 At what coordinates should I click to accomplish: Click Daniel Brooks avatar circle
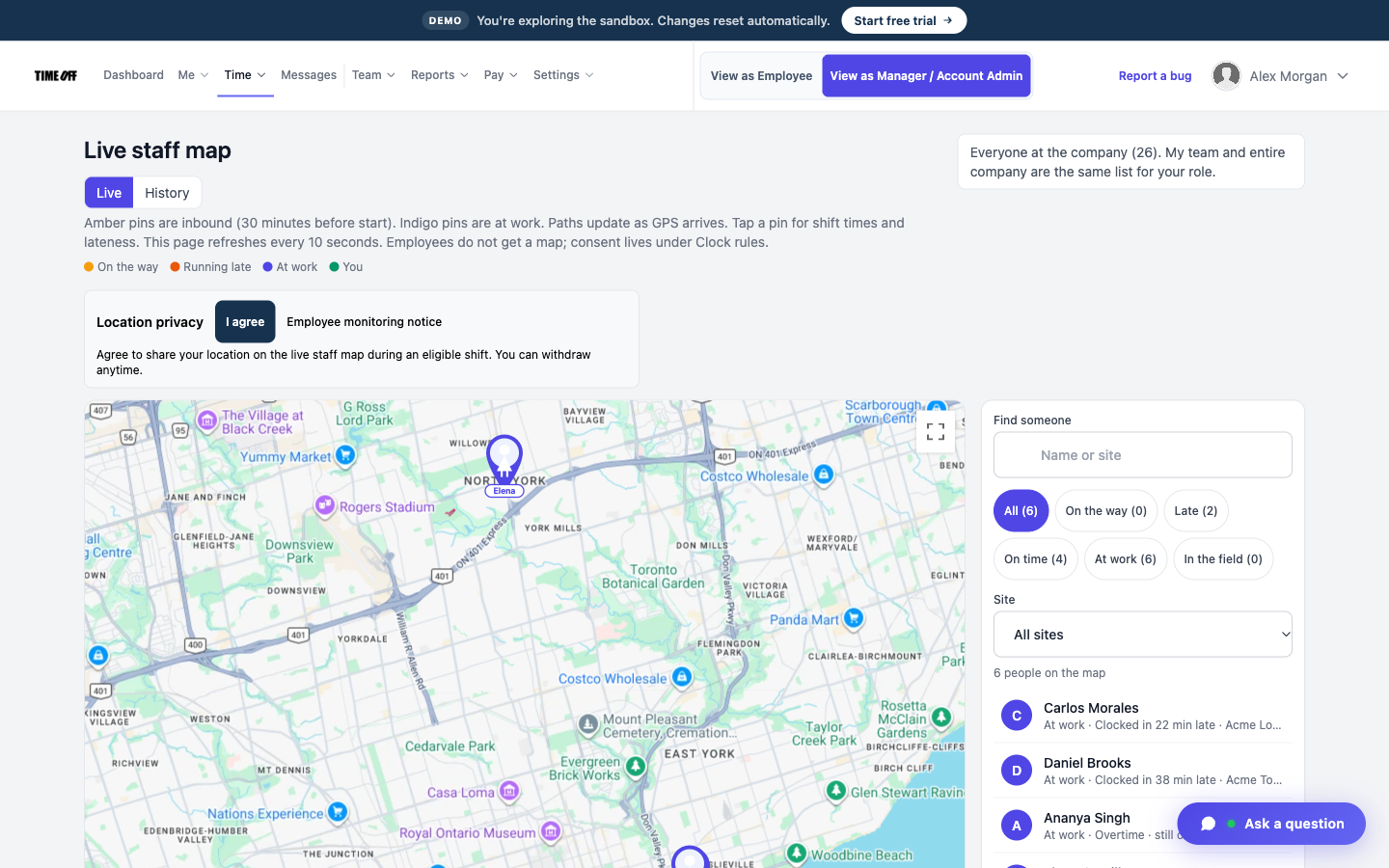pyautogui.click(x=1016, y=771)
